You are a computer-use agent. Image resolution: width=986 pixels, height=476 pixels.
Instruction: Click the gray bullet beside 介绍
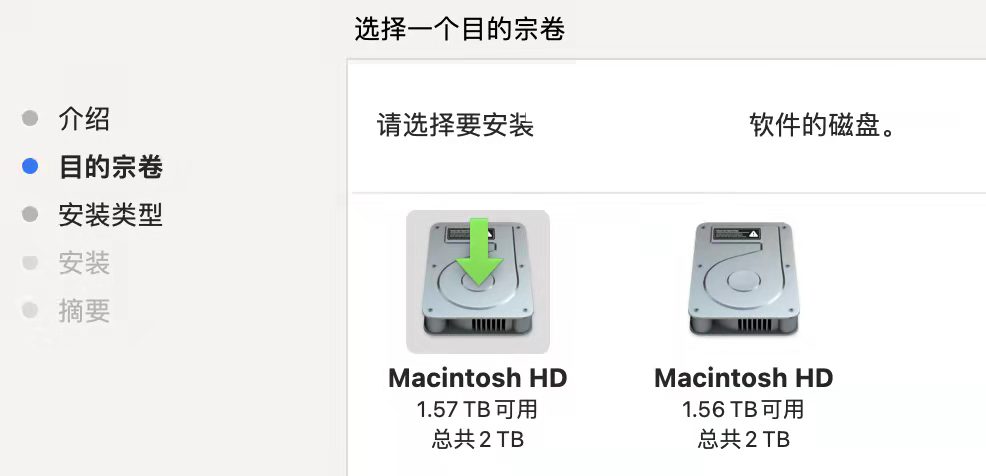(x=30, y=118)
